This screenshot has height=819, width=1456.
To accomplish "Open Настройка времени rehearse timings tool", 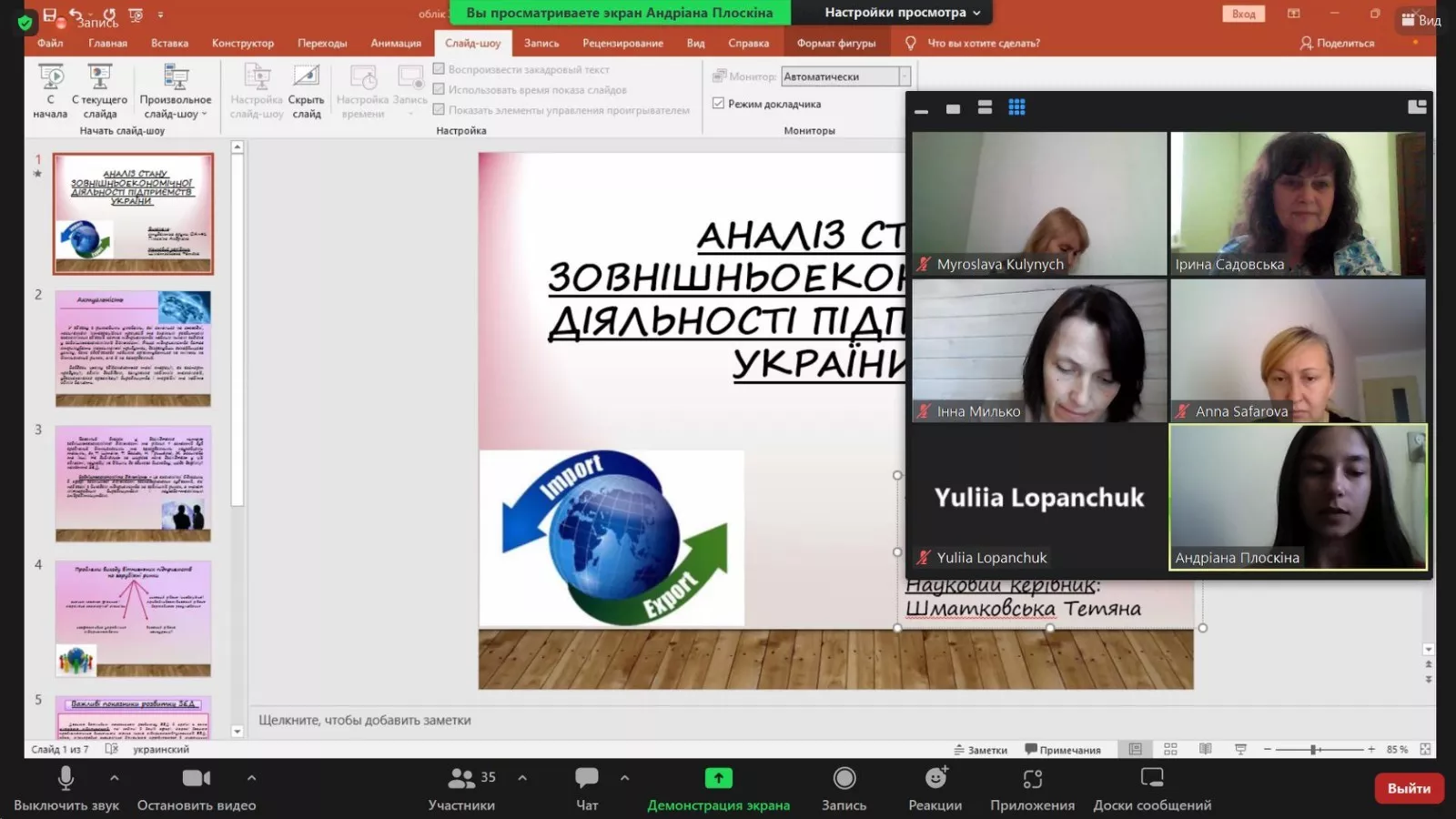I will coord(362,91).
